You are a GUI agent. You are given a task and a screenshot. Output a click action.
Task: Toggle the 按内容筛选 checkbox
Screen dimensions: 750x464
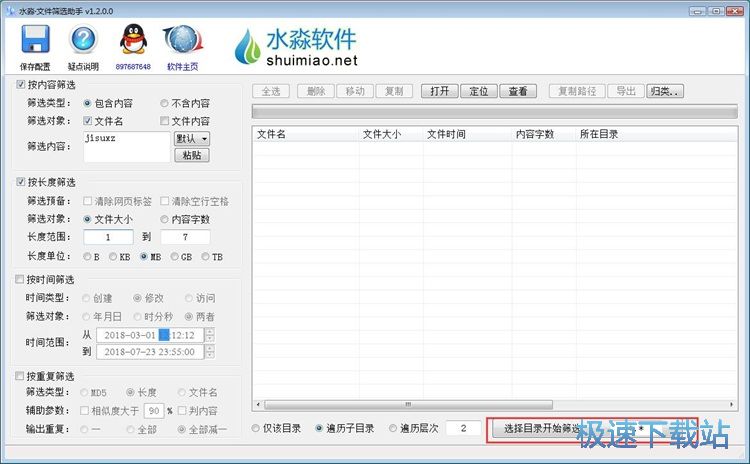tap(21, 85)
